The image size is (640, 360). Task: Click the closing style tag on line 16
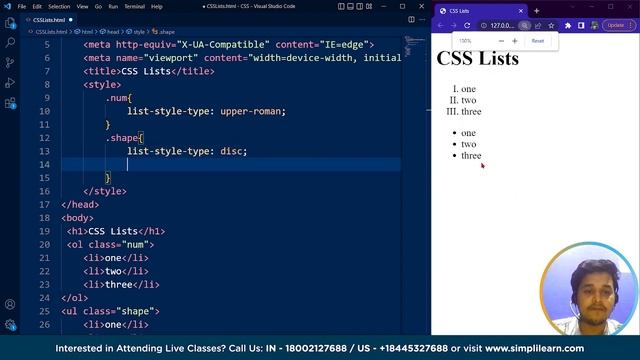pos(105,191)
